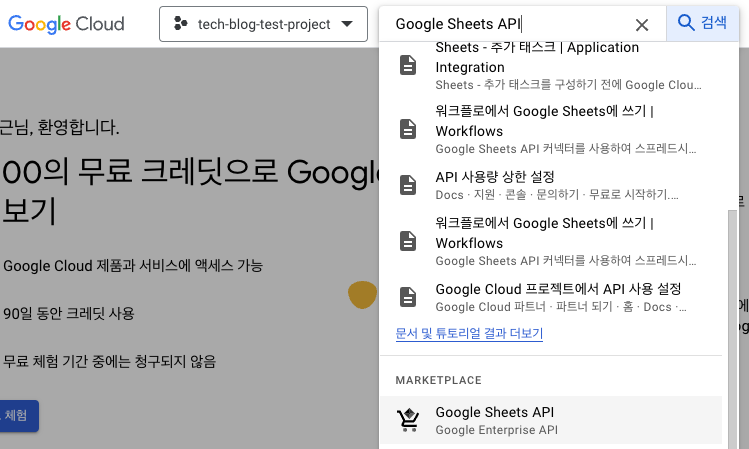Click the document icon beside API 사용량 상한 설정

tap(408, 185)
